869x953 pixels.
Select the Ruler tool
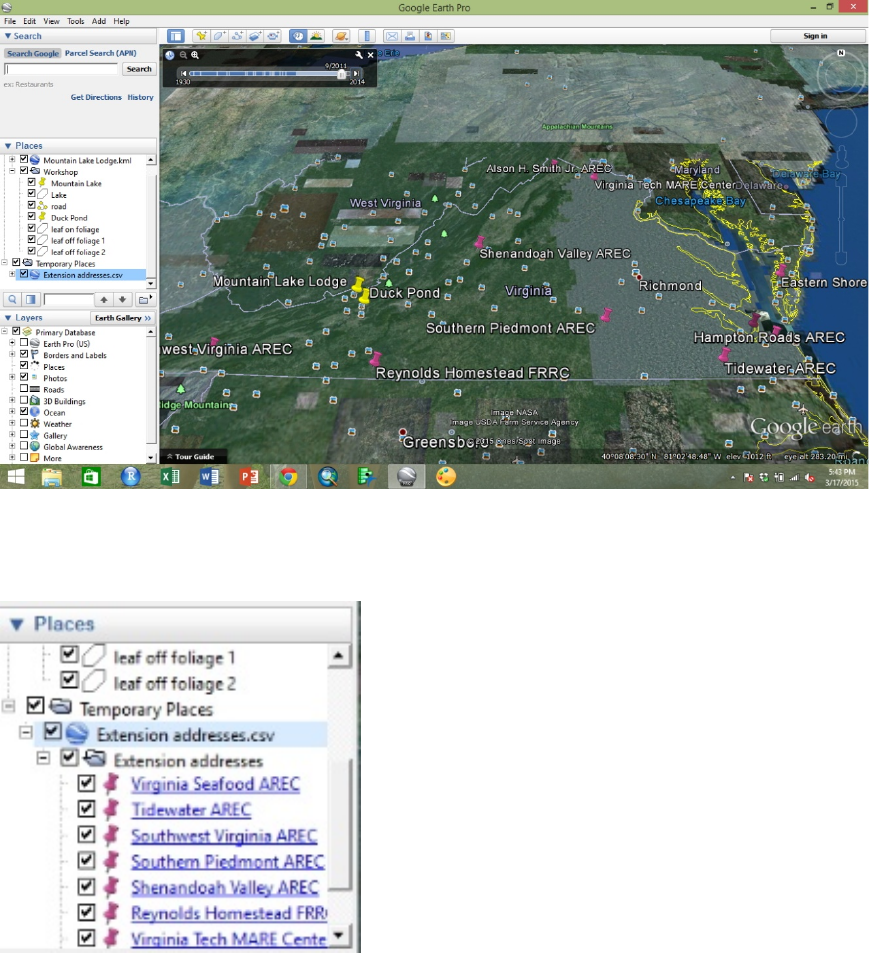click(x=366, y=36)
